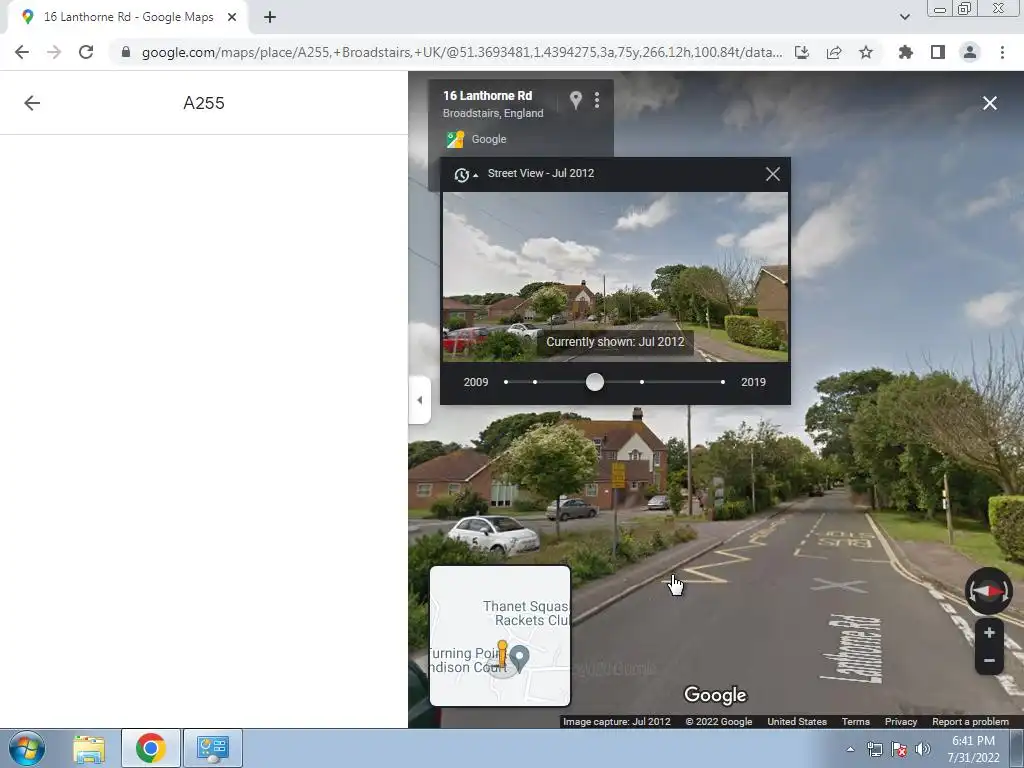This screenshot has width=1024, height=768.
Task: Open the three-dot options on address card
Action: 597,100
